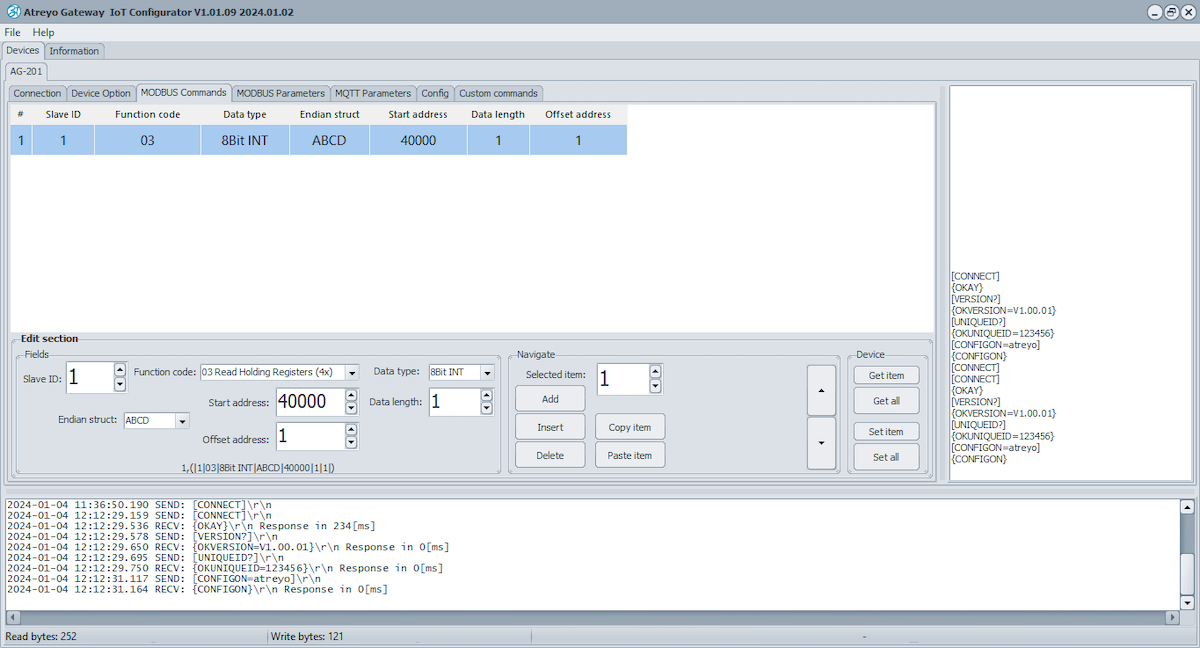The height and width of the screenshot is (648, 1200).
Task: Open the Data type dropdown
Action: pyautogui.click(x=487, y=372)
